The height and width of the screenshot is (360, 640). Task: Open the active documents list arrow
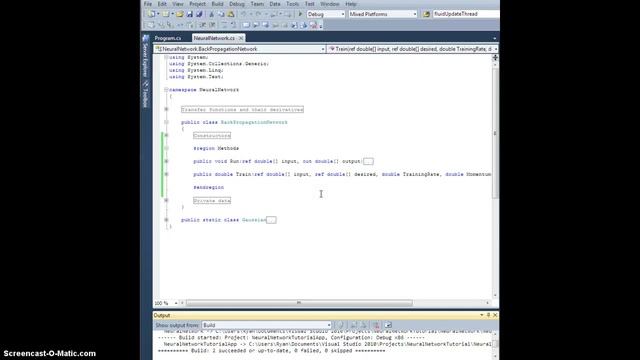click(495, 38)
